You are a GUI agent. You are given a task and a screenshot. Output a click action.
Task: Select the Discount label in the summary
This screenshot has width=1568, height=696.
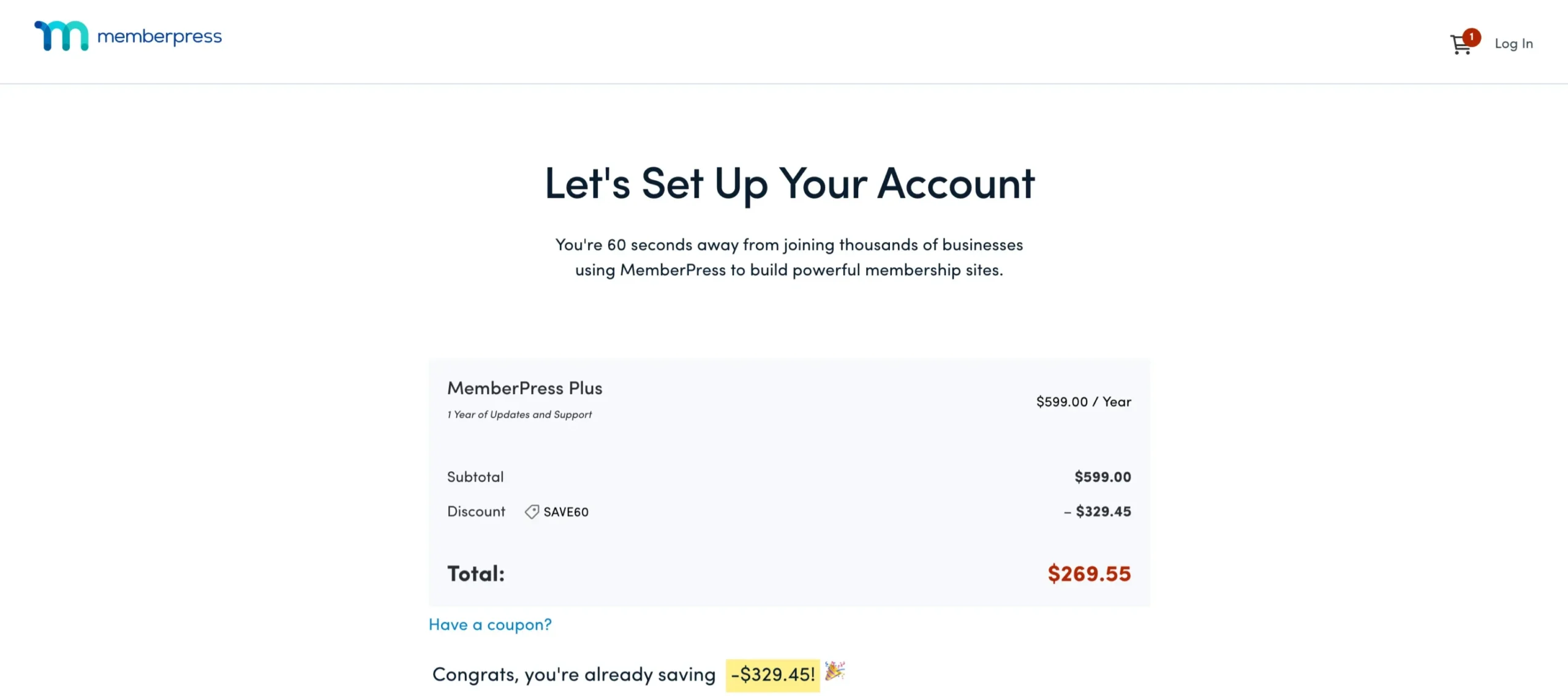476,512
